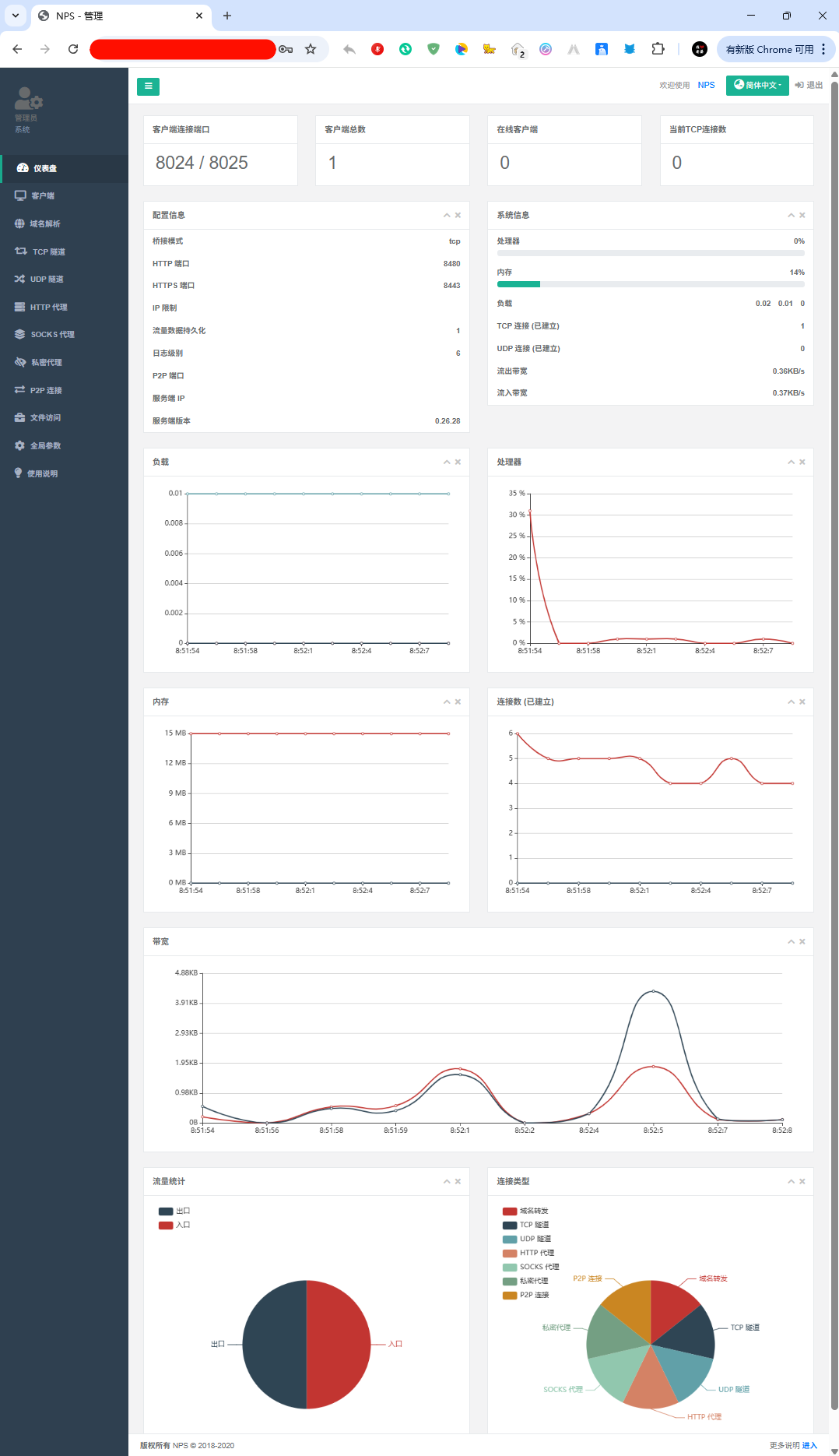The width and height of the screenshot is (839, 1456).
Task: Collapse the 配置信息 panel
Action: (447, 216)
